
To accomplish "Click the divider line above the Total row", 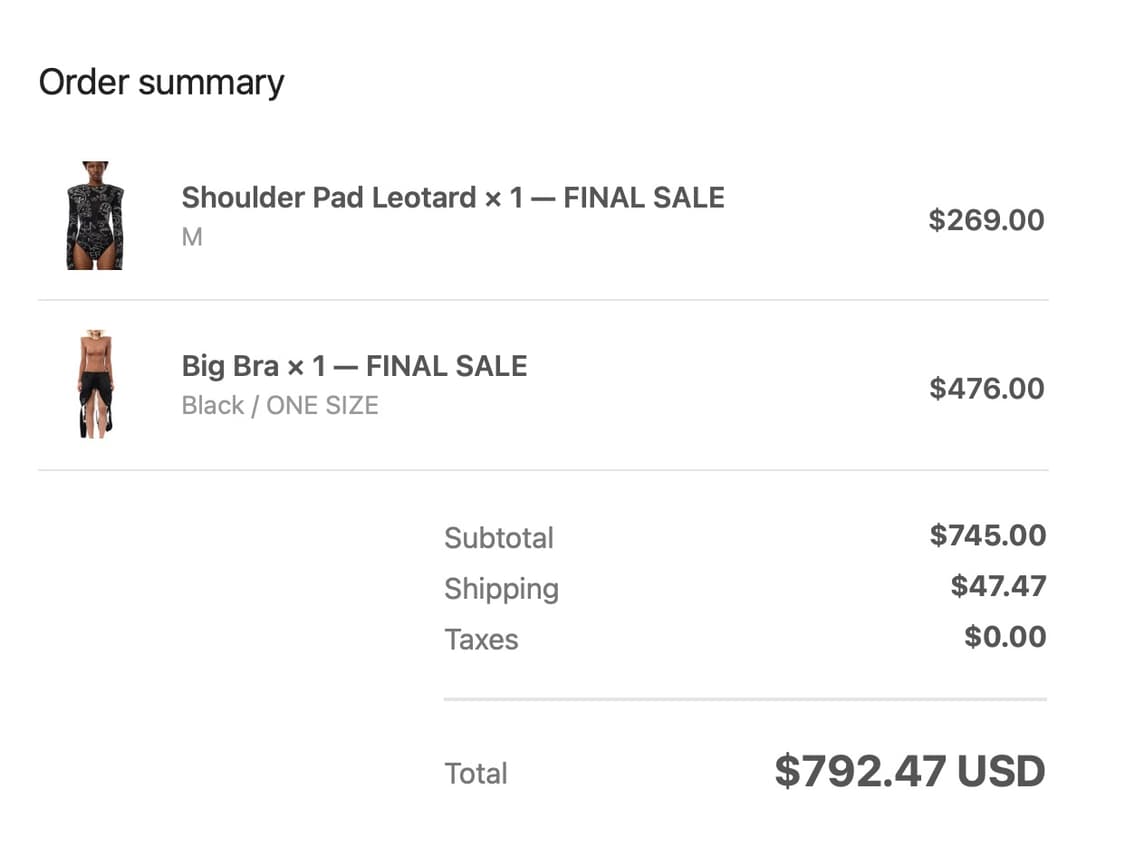I will coord(745,699).
